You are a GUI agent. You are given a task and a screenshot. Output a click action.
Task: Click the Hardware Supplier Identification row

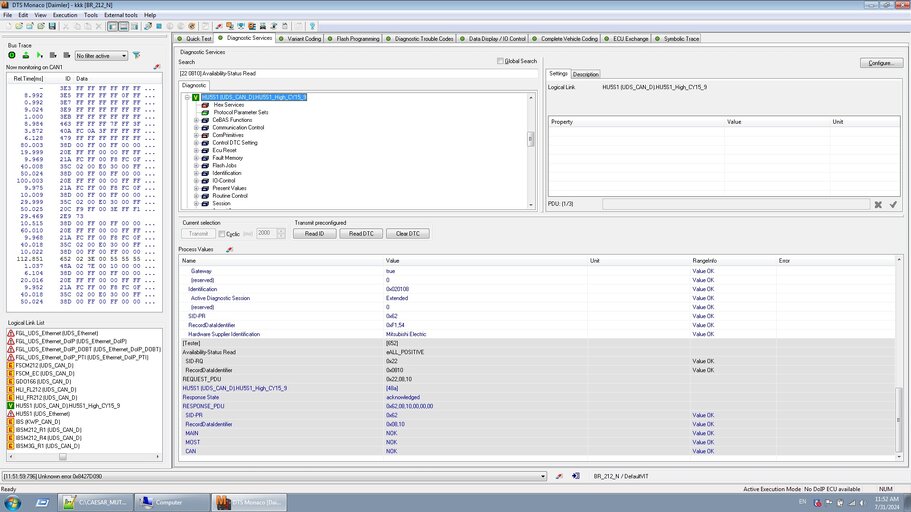(x=538, y=334)
